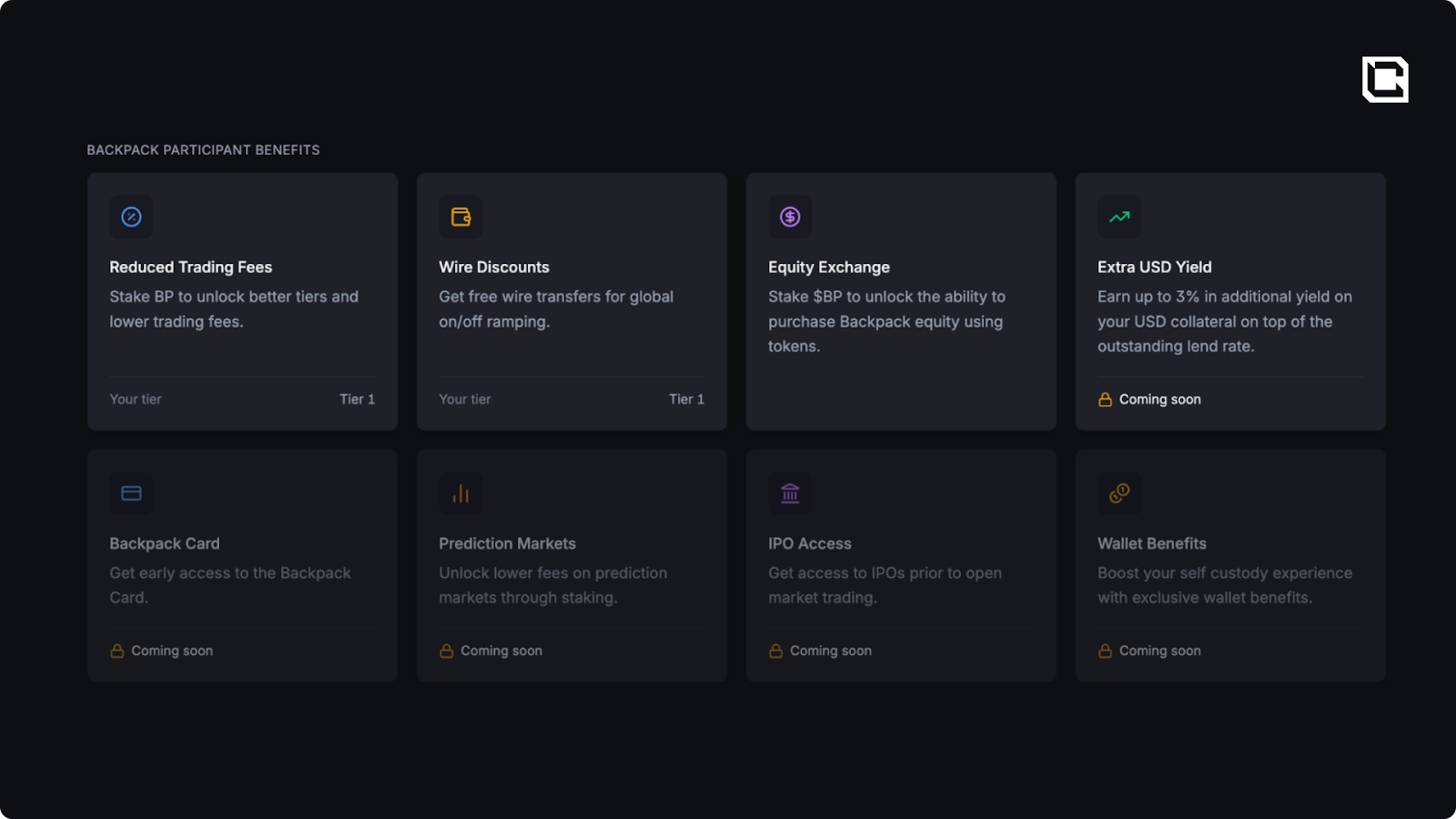Click the Backpack Participant Benefits section header

click(x=203, y=150)
